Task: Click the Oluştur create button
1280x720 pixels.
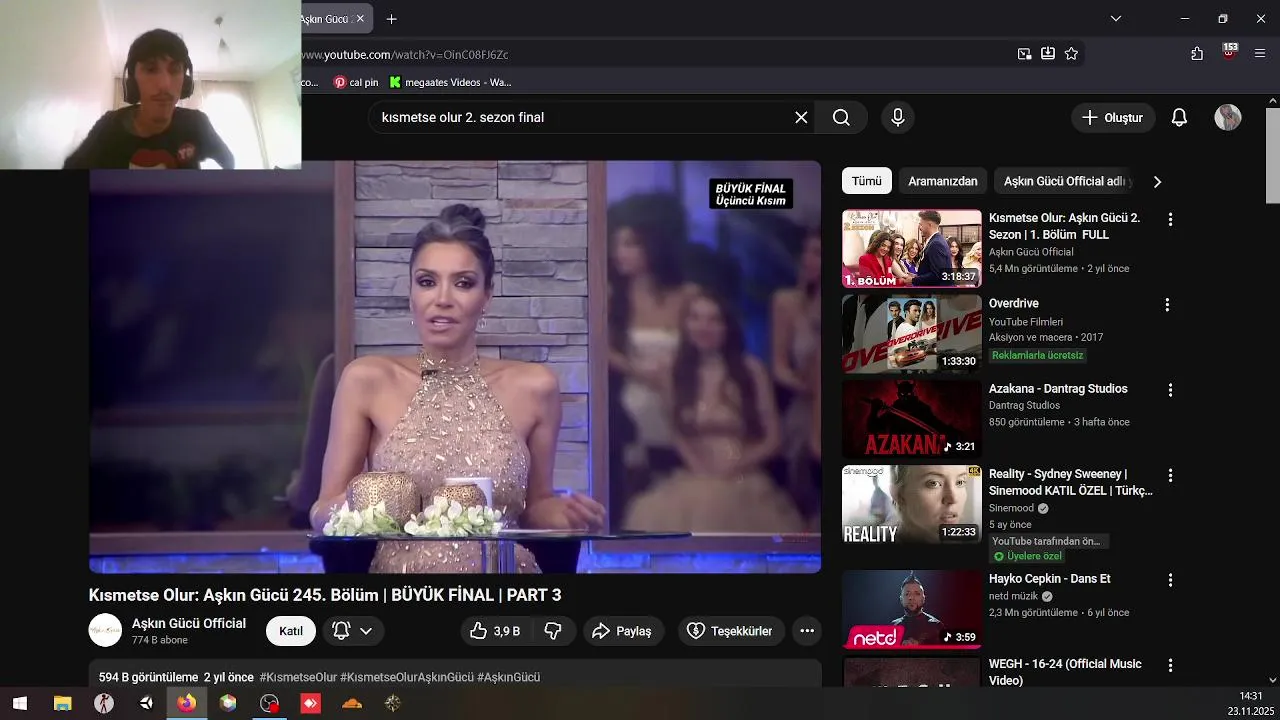Action: [x=1113, y=117]
